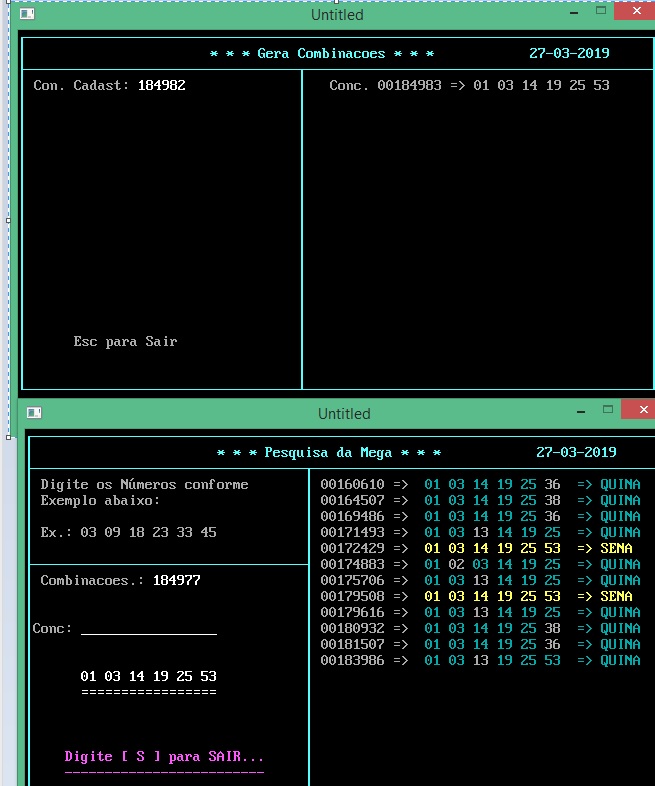Click the QUINA result row 00183986
The width and height of the screenshot is (655, 786).
click(480, 660)
